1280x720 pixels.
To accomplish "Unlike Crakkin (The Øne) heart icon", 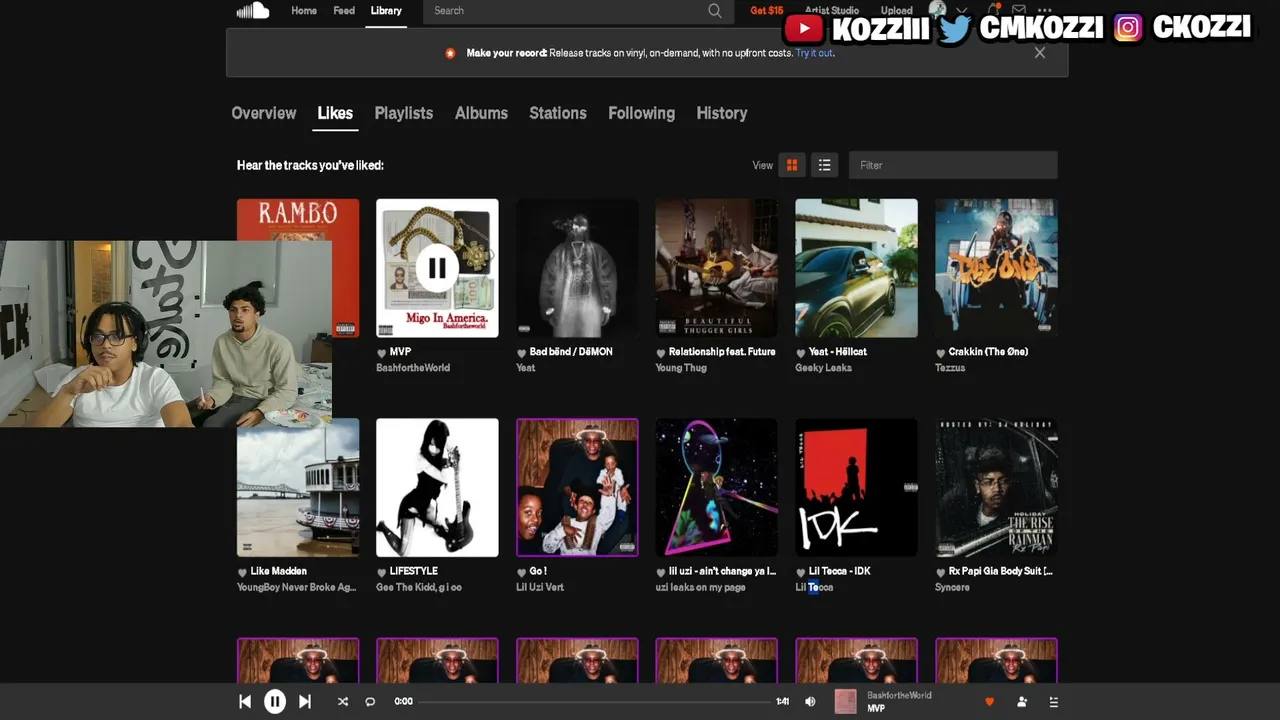I will (x=940, y=353).
